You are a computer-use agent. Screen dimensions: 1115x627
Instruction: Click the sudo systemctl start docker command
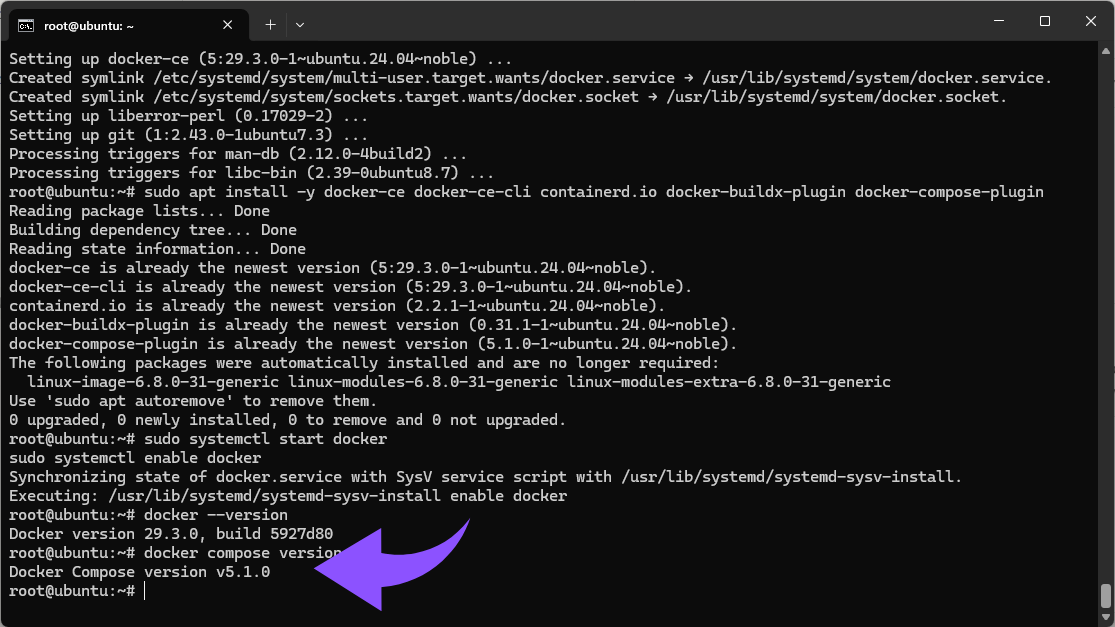pos(265,438)
